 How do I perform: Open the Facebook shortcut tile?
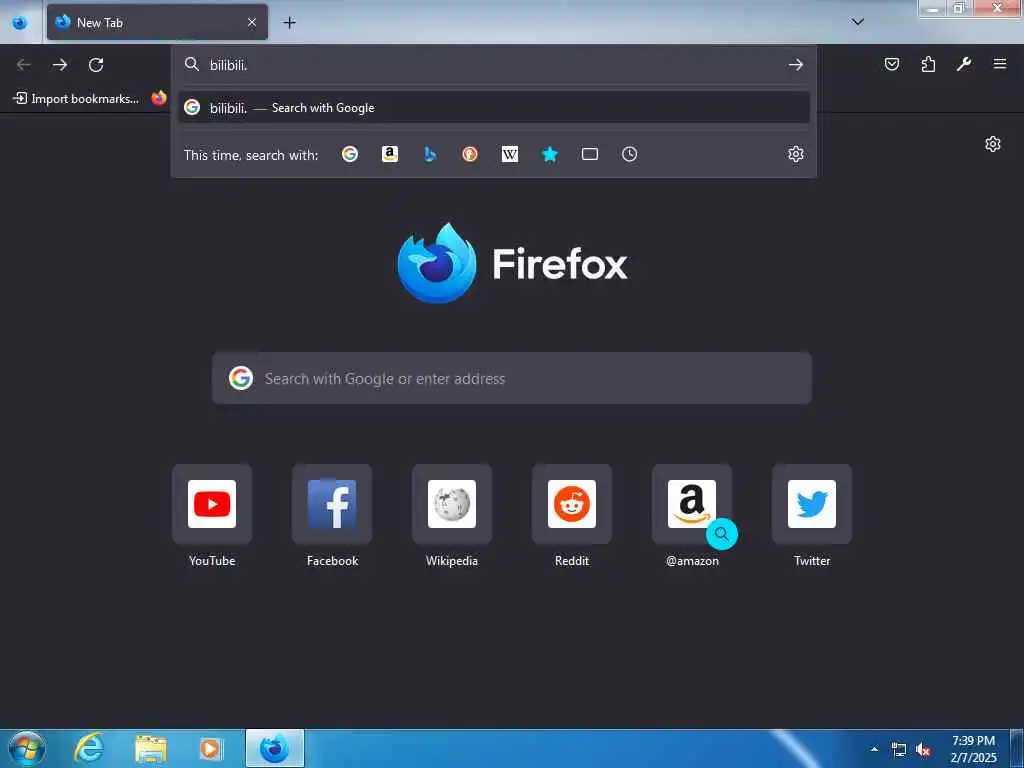(x=332, y=504)
